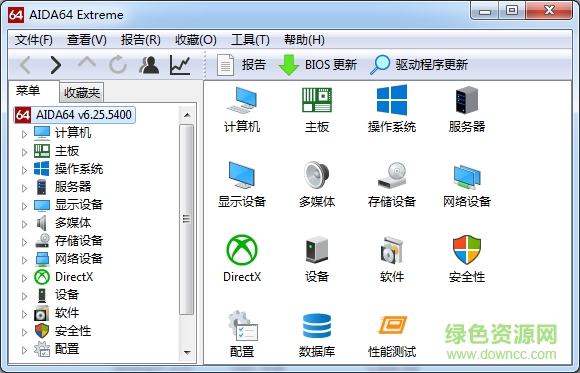Expand the 设备 tree node arrow
This screenshot has height=373, width=580.
coord(24,296)
